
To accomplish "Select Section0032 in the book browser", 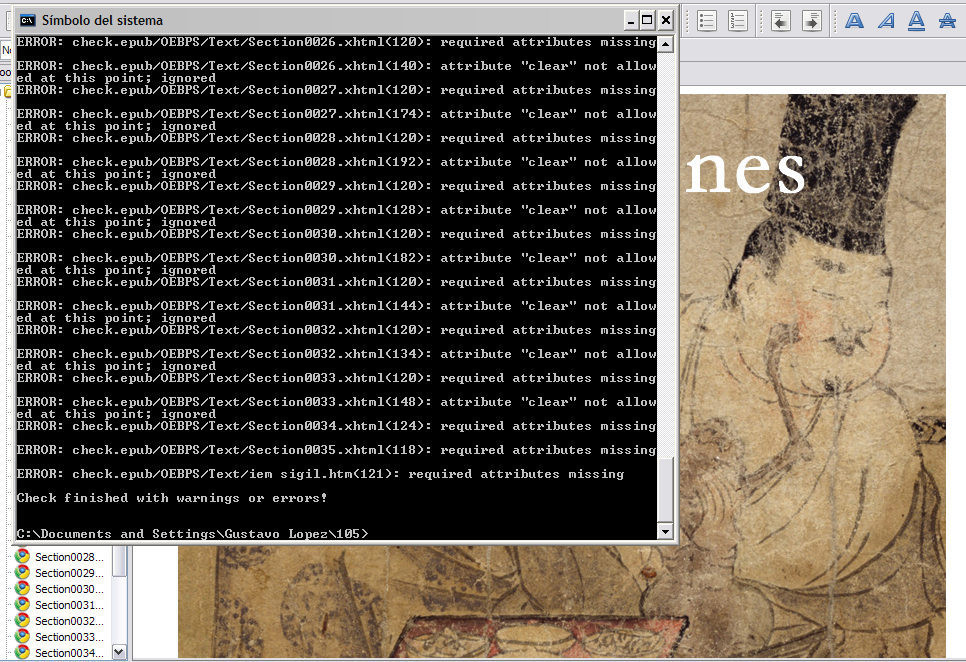I will (x=69, y=621).
